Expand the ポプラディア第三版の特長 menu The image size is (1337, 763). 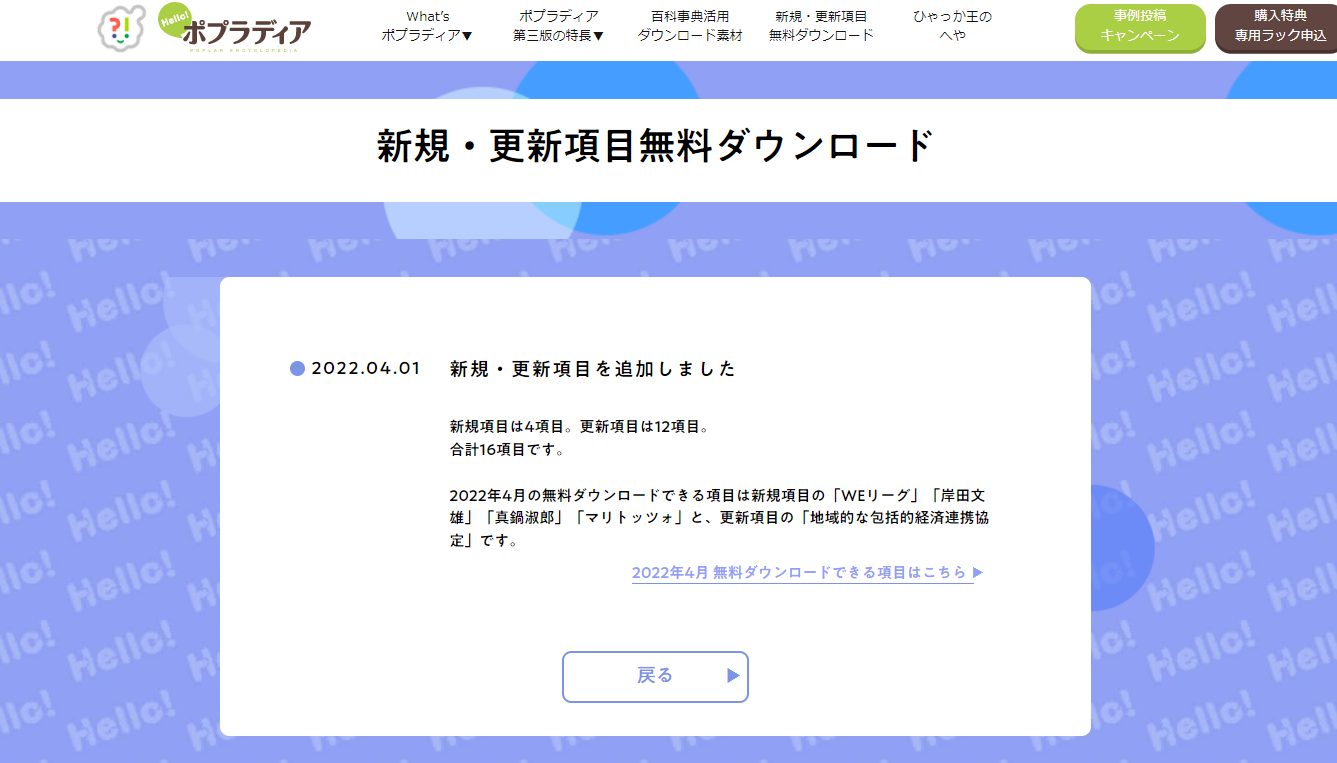pyautogui.click(x=559, y=26)
